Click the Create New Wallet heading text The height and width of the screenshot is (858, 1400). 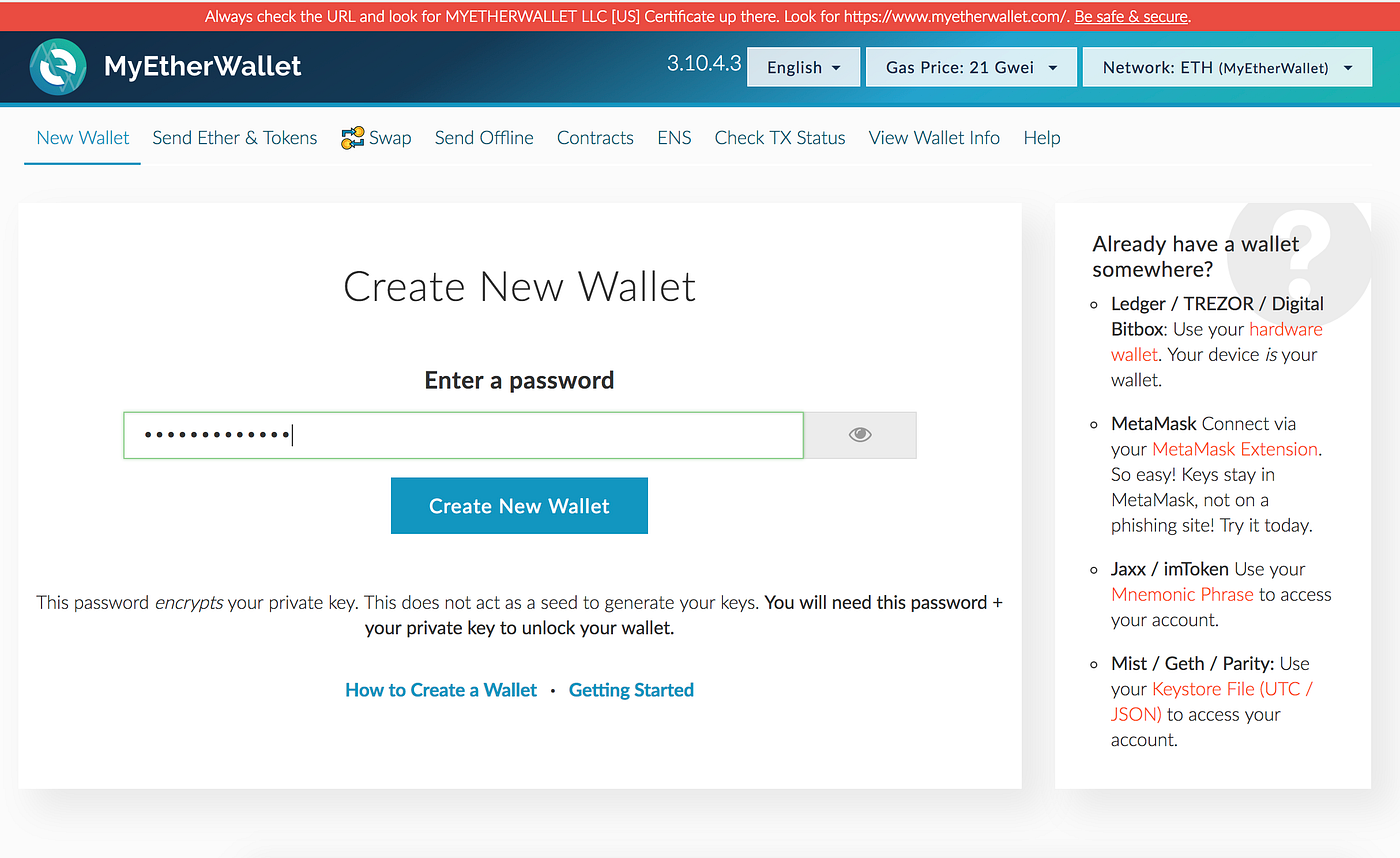click(519, 287)
